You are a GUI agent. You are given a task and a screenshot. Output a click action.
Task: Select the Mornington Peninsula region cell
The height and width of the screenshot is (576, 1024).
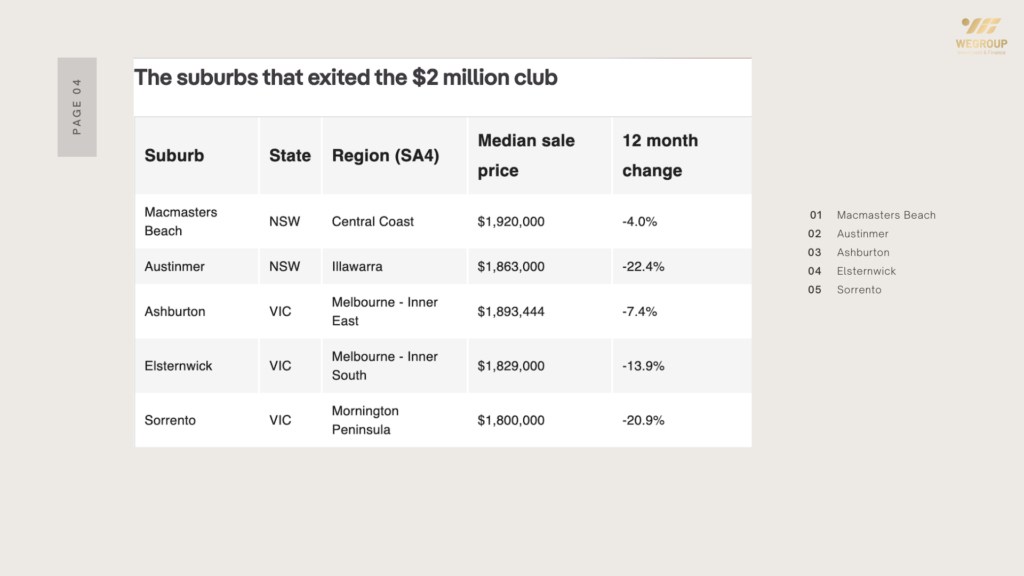pyautogui.click(x=365, y=420)
